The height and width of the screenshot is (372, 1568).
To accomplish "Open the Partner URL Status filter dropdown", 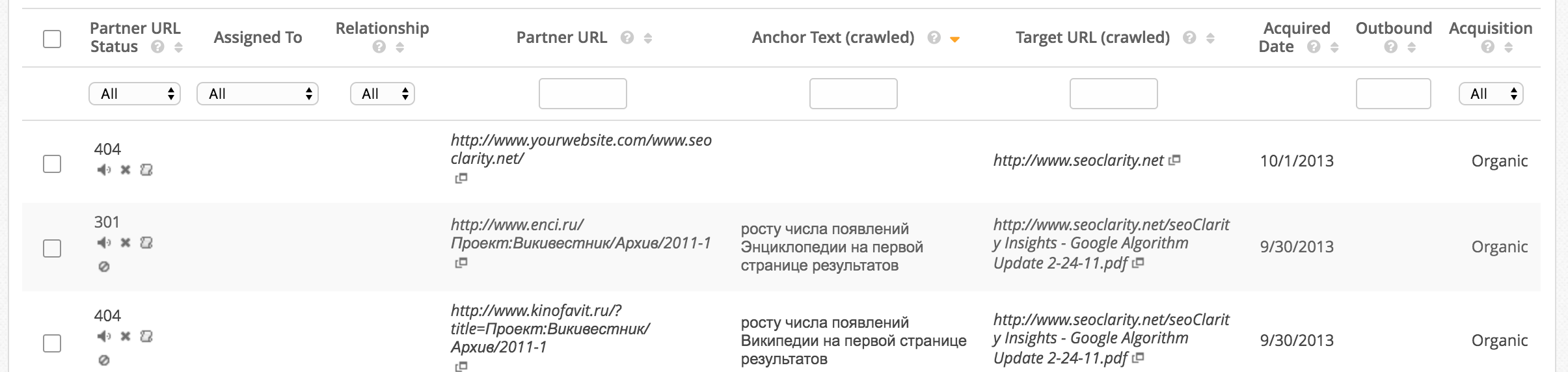I will 135,94.
